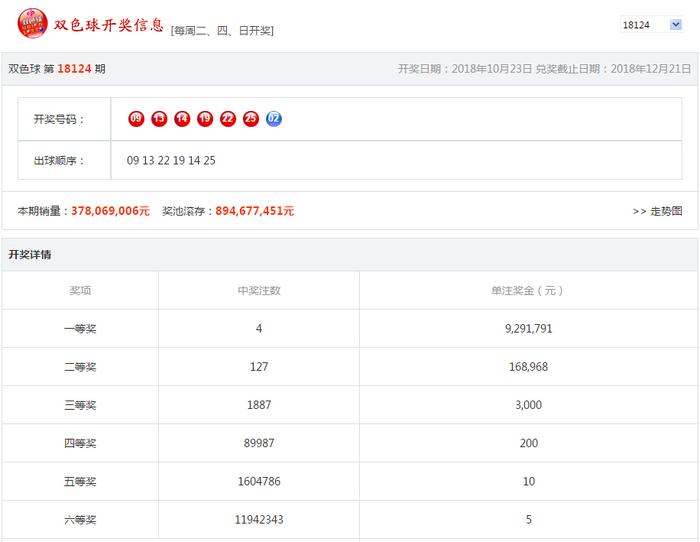Screen dimensions: 700x542
Task: Click sales amount 378,069,006元
Action: [110, 211]
